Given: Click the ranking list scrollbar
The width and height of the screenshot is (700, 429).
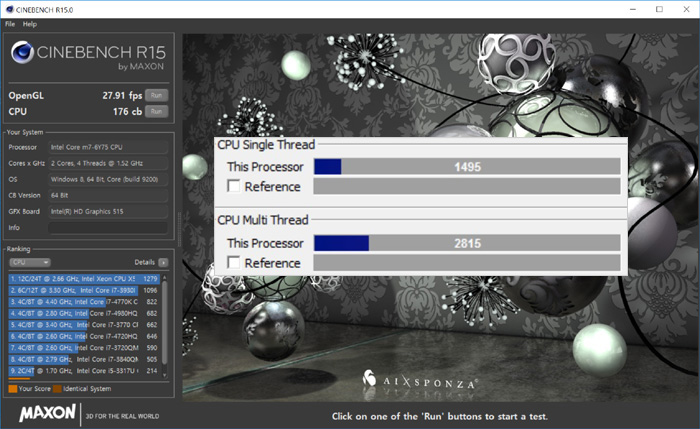Looking at the screenshot, I should tap(165, 322).
